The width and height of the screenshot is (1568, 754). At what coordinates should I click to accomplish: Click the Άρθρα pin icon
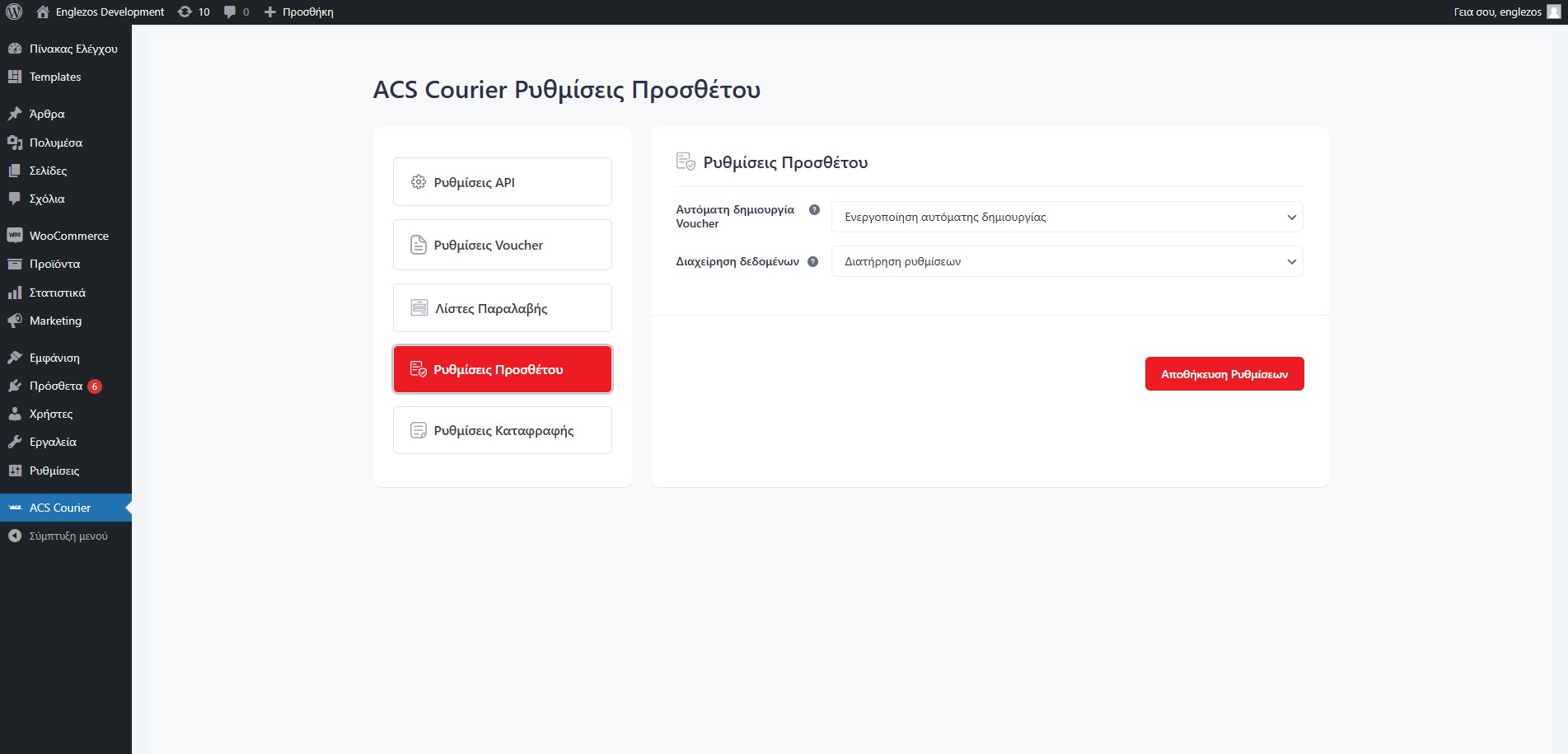pos(15,114)
